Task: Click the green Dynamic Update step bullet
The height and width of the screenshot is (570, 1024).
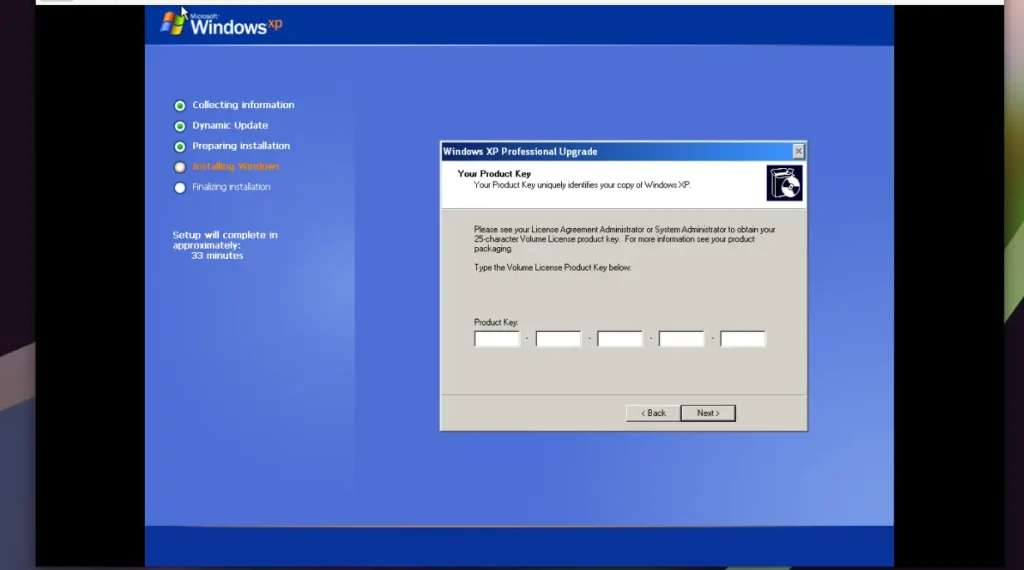Action: click(180, 126)
